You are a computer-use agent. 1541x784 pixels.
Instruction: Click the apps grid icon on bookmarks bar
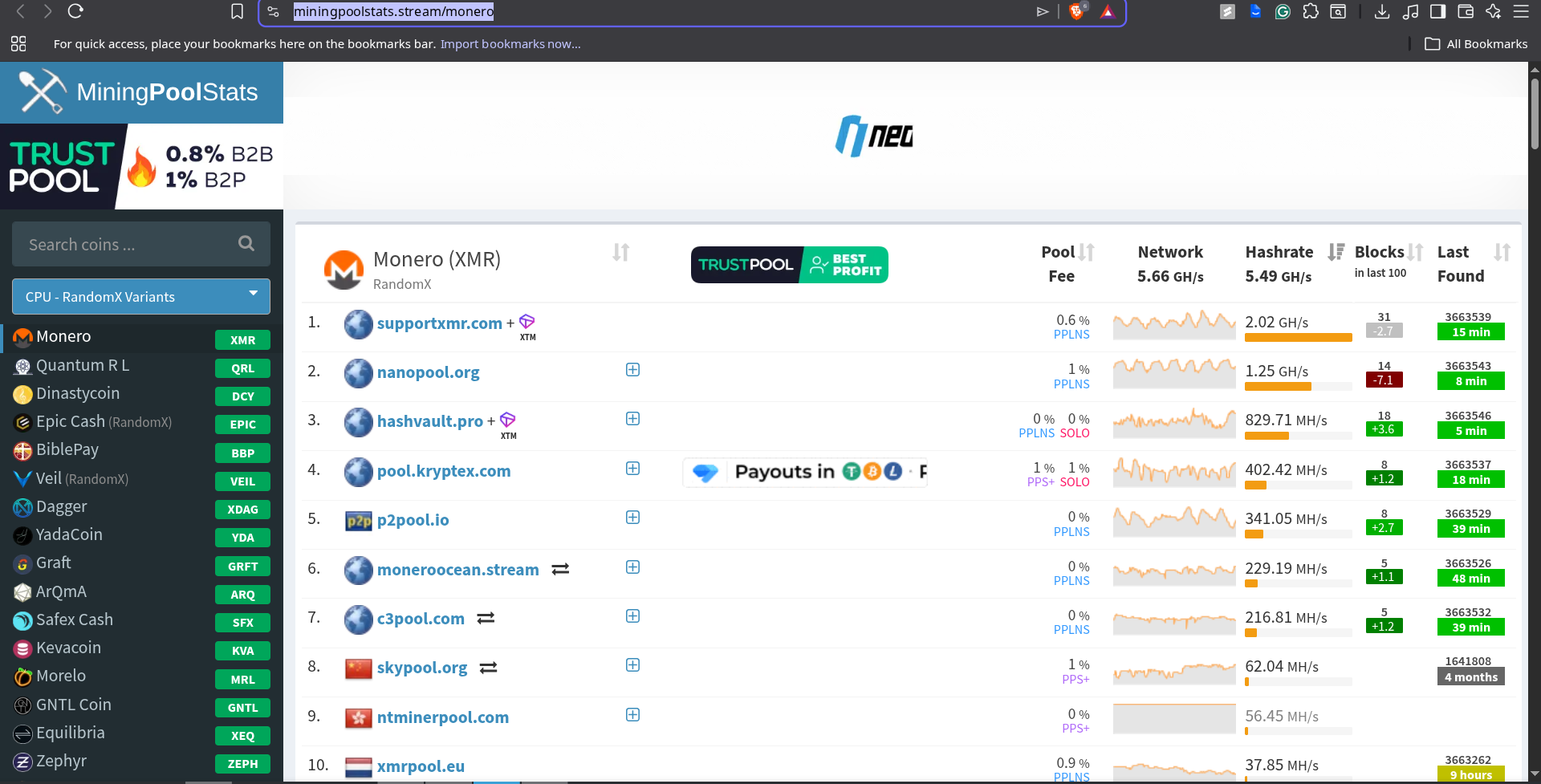(x=18, y=43)
